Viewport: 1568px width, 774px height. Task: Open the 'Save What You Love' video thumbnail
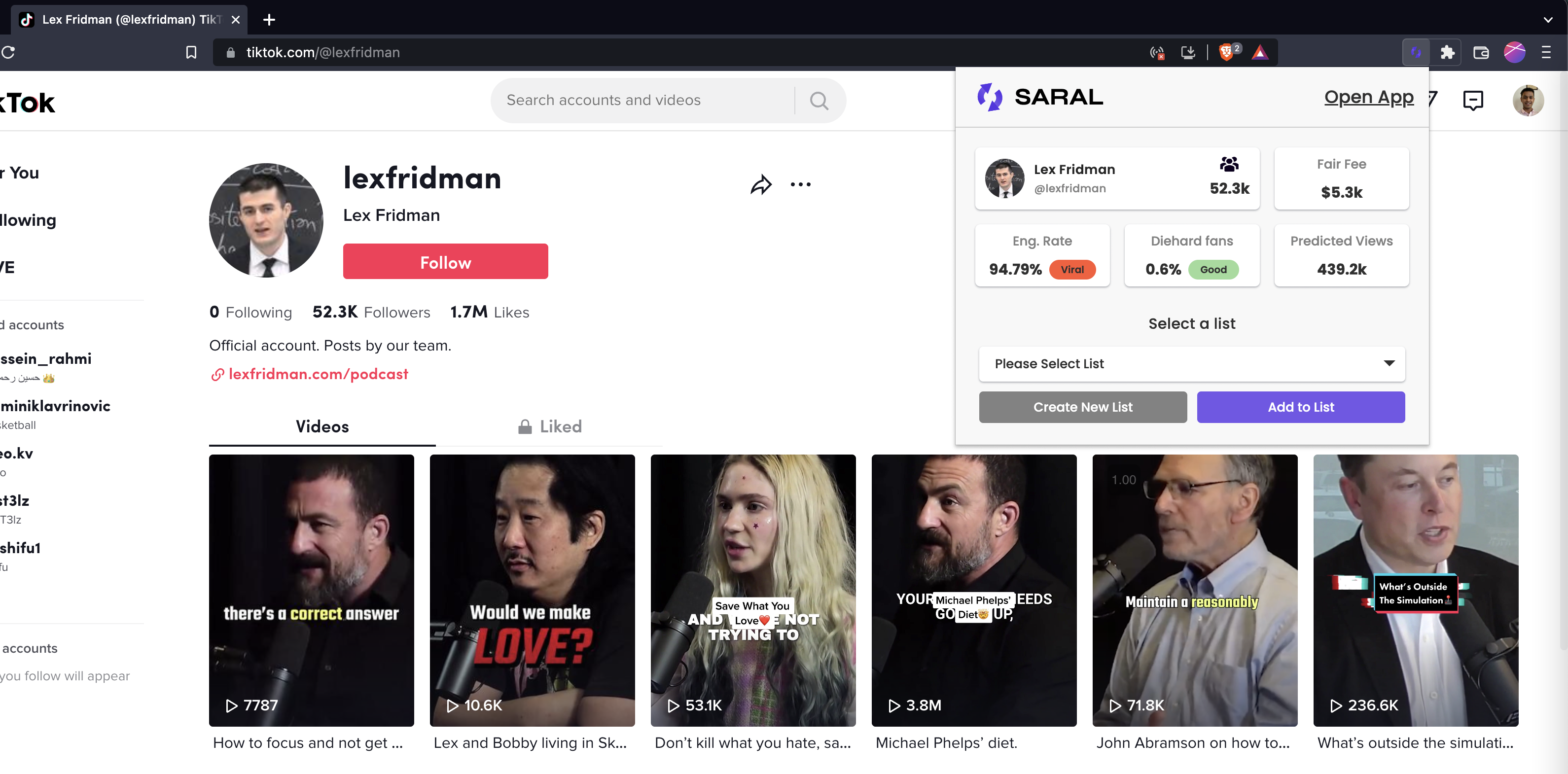pyautogui.click(x=753, y=590)
